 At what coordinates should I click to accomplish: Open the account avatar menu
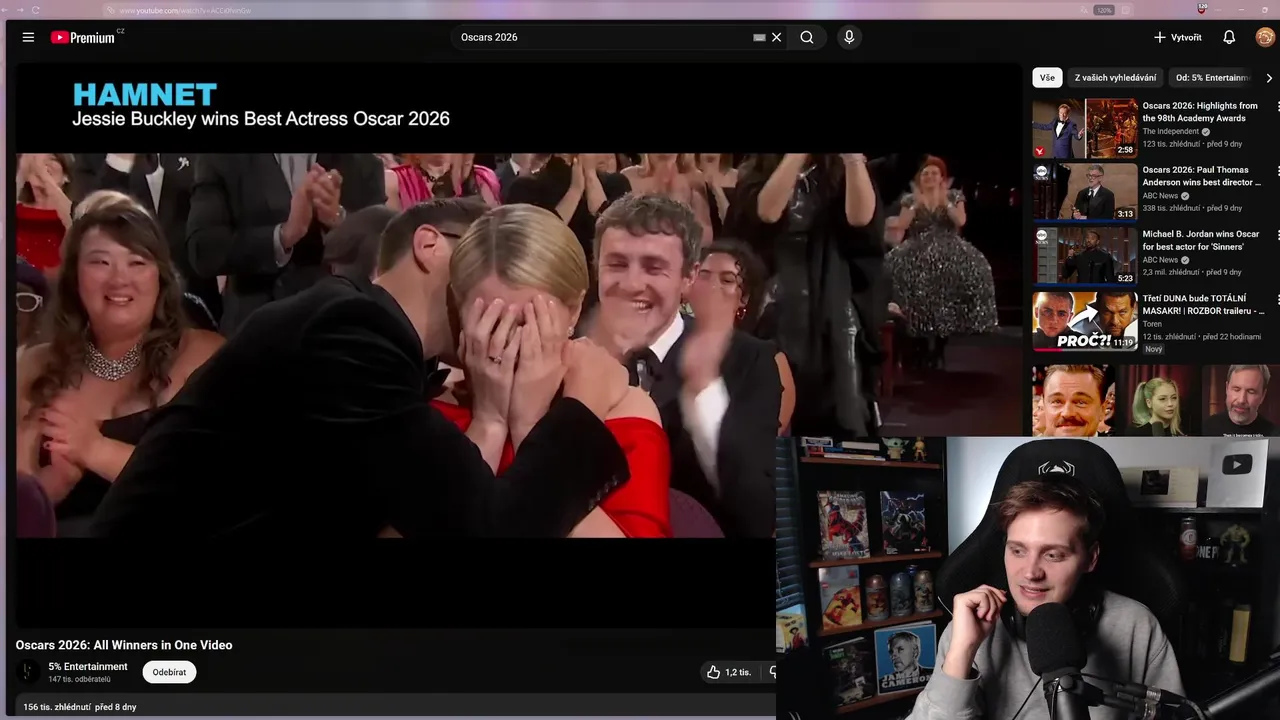coord(1265,37)
